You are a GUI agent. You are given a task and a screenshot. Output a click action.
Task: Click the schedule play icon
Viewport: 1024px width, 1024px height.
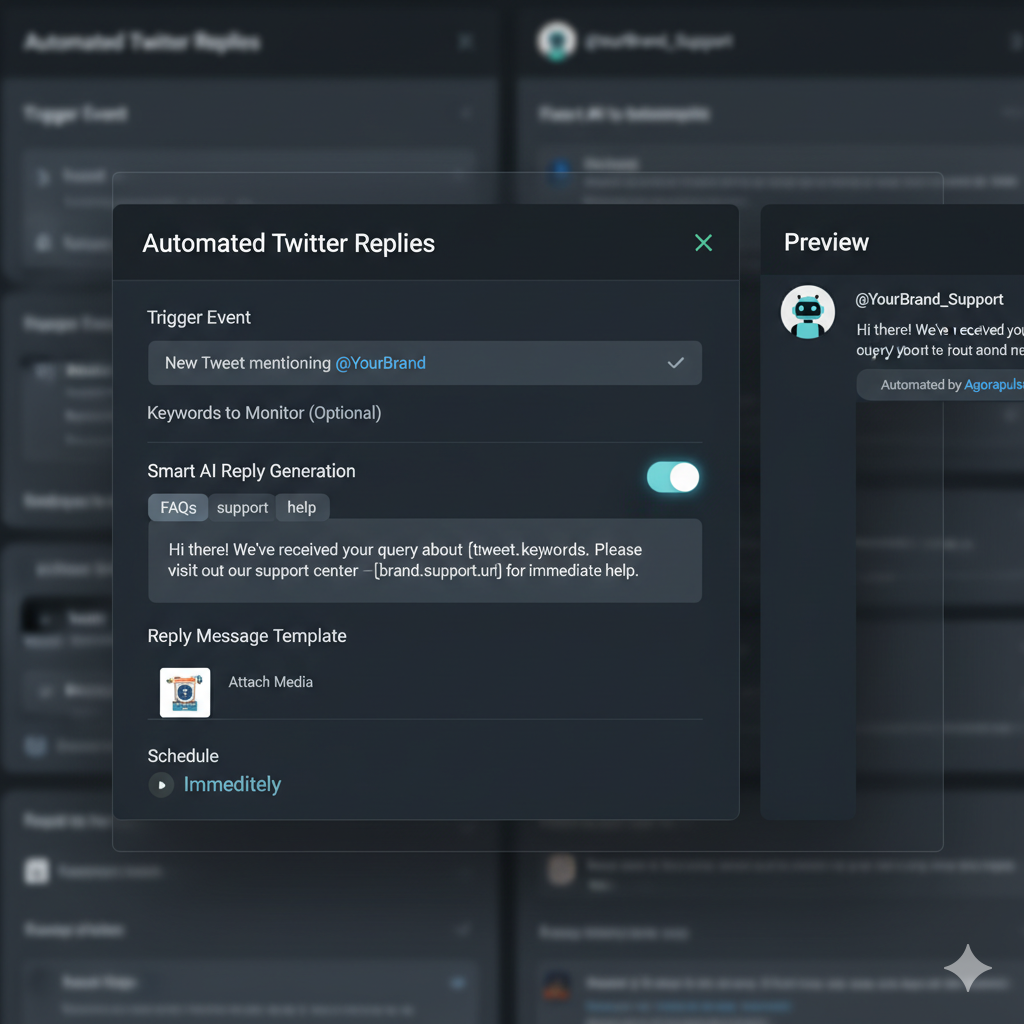click(x=161, y=785)
